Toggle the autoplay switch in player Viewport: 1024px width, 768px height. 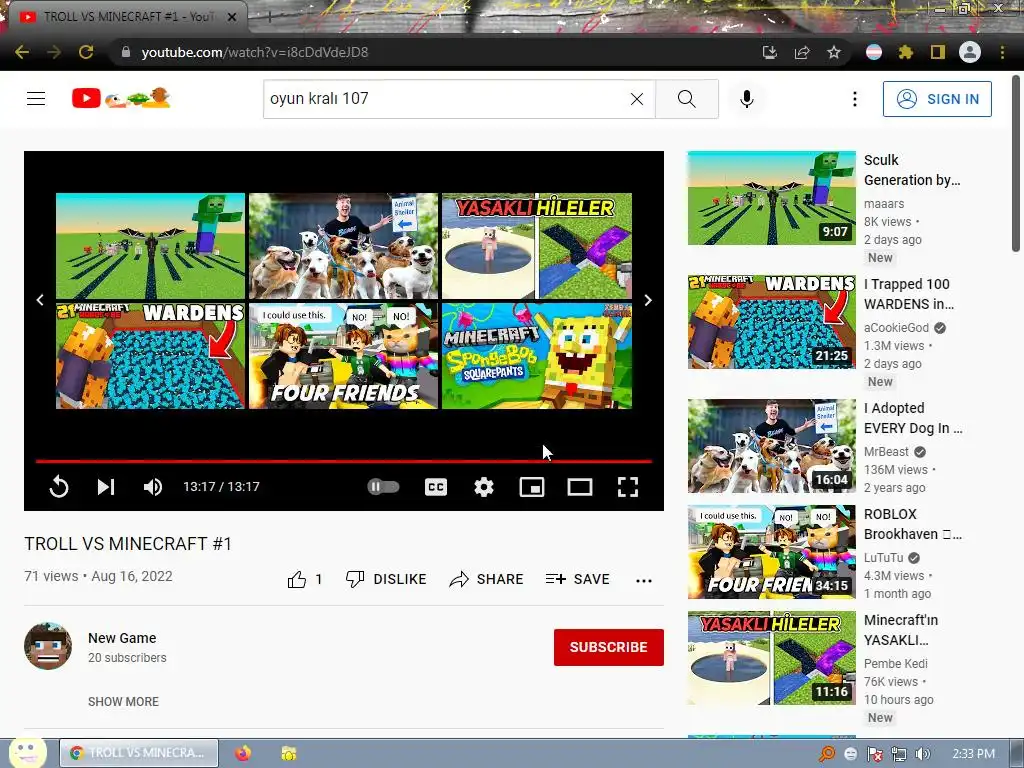pos(383,487)
